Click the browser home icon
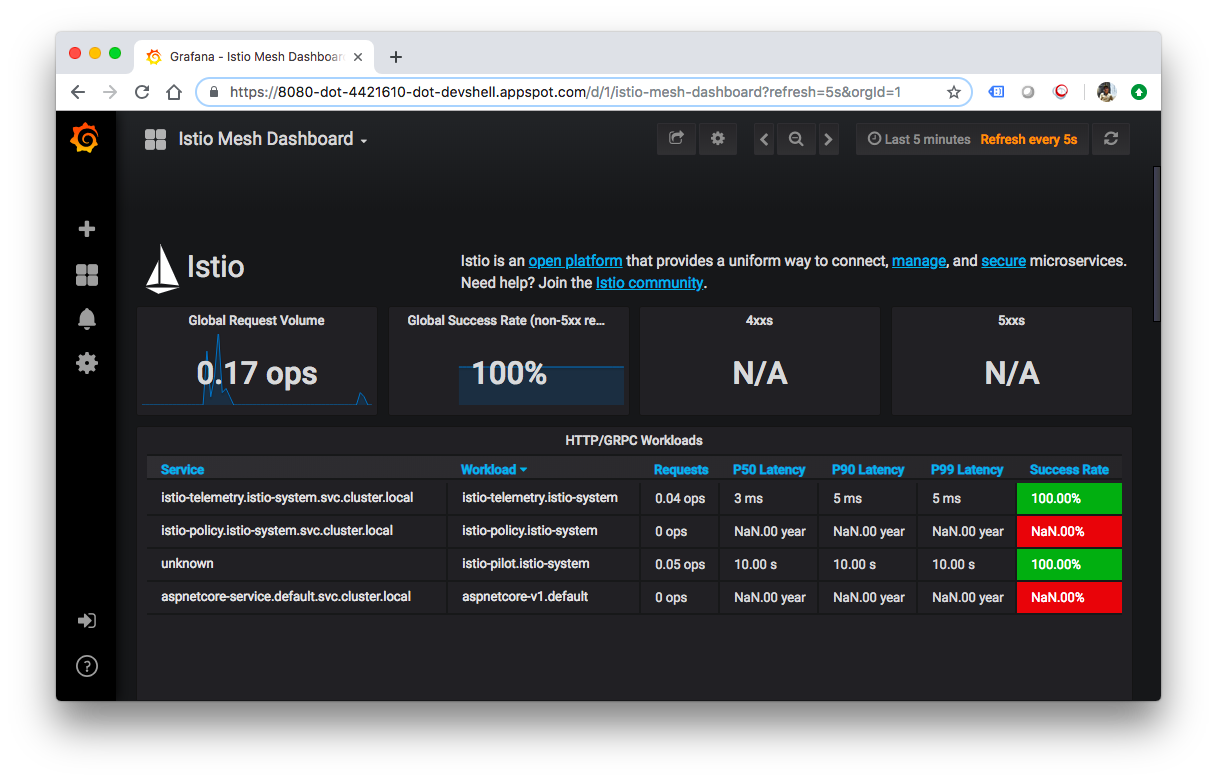Screen dimensions: 1217x781 [174, 92]
